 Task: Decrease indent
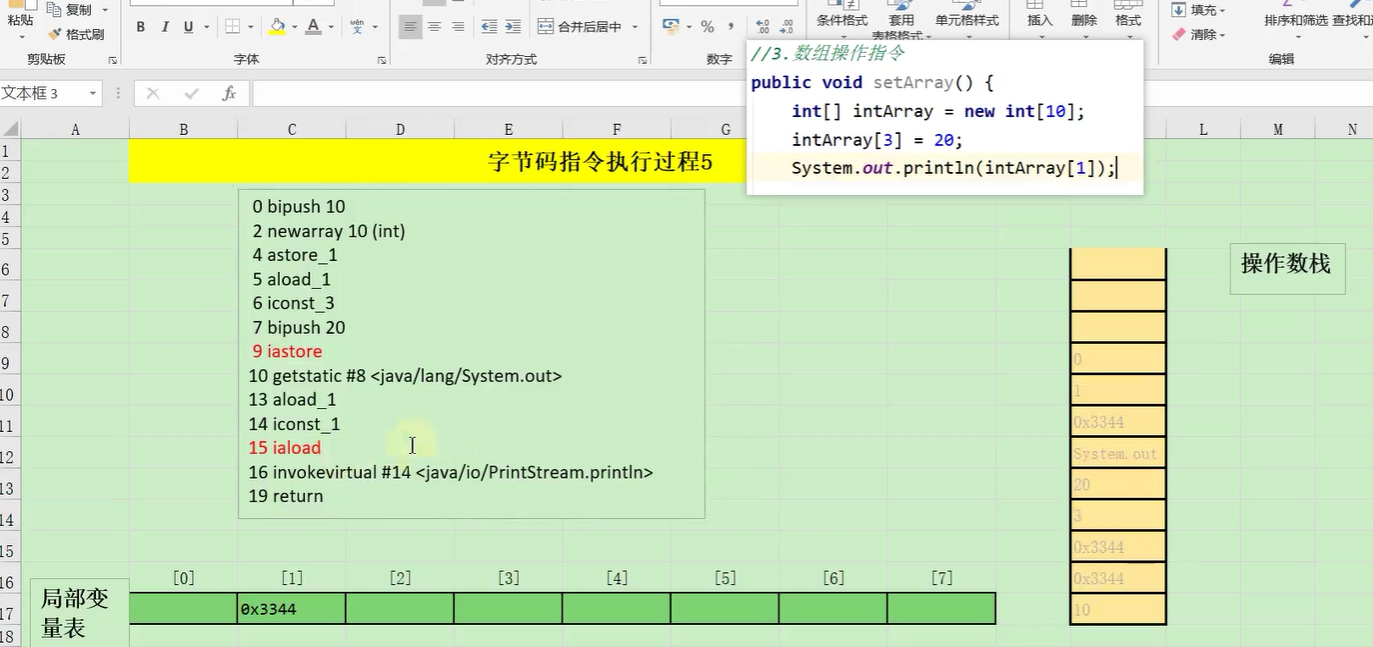pyautogui.click(x=489, y=27)
